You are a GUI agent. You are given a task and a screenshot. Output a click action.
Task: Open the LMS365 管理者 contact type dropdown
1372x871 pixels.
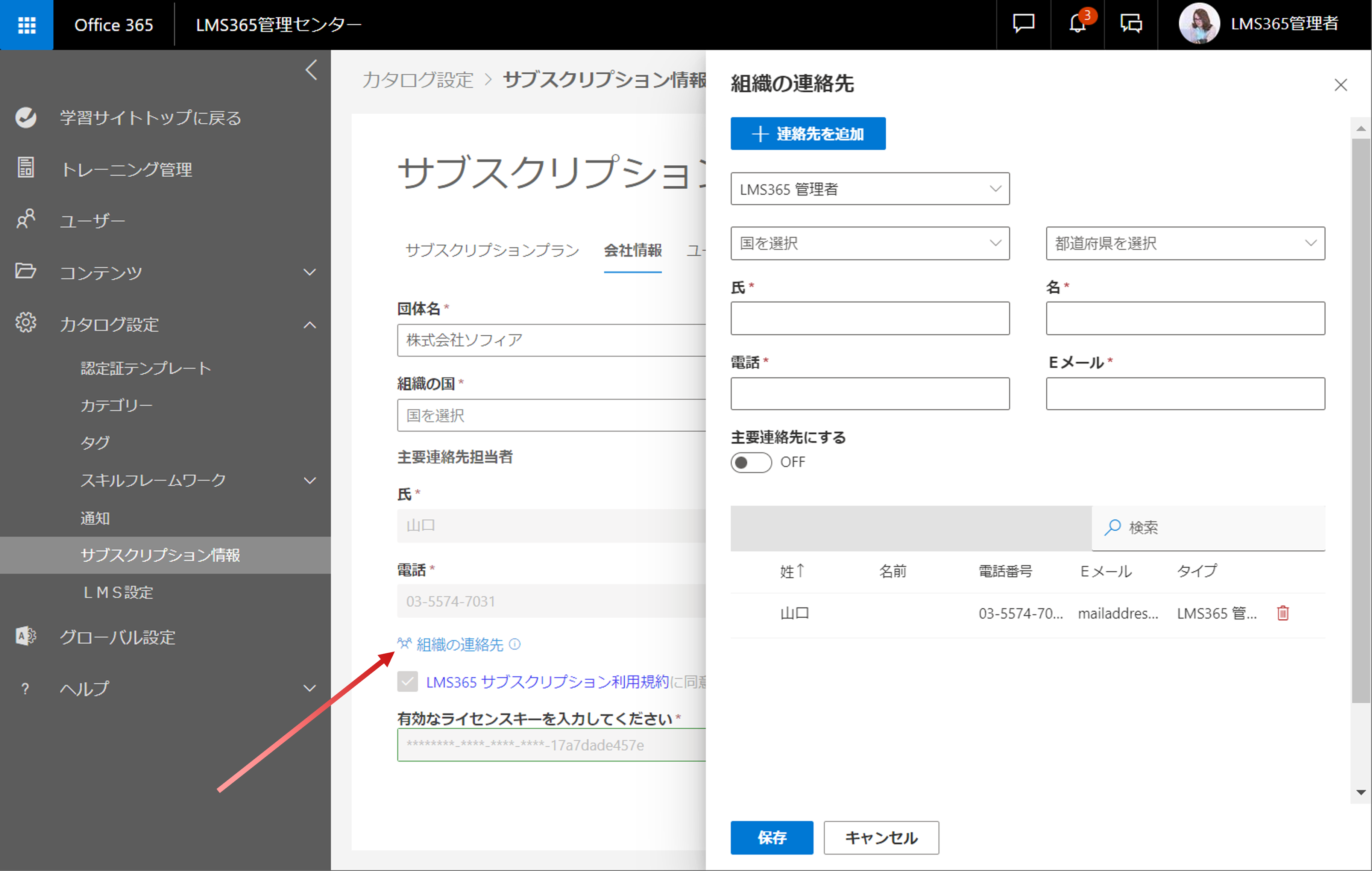(870, 189)
